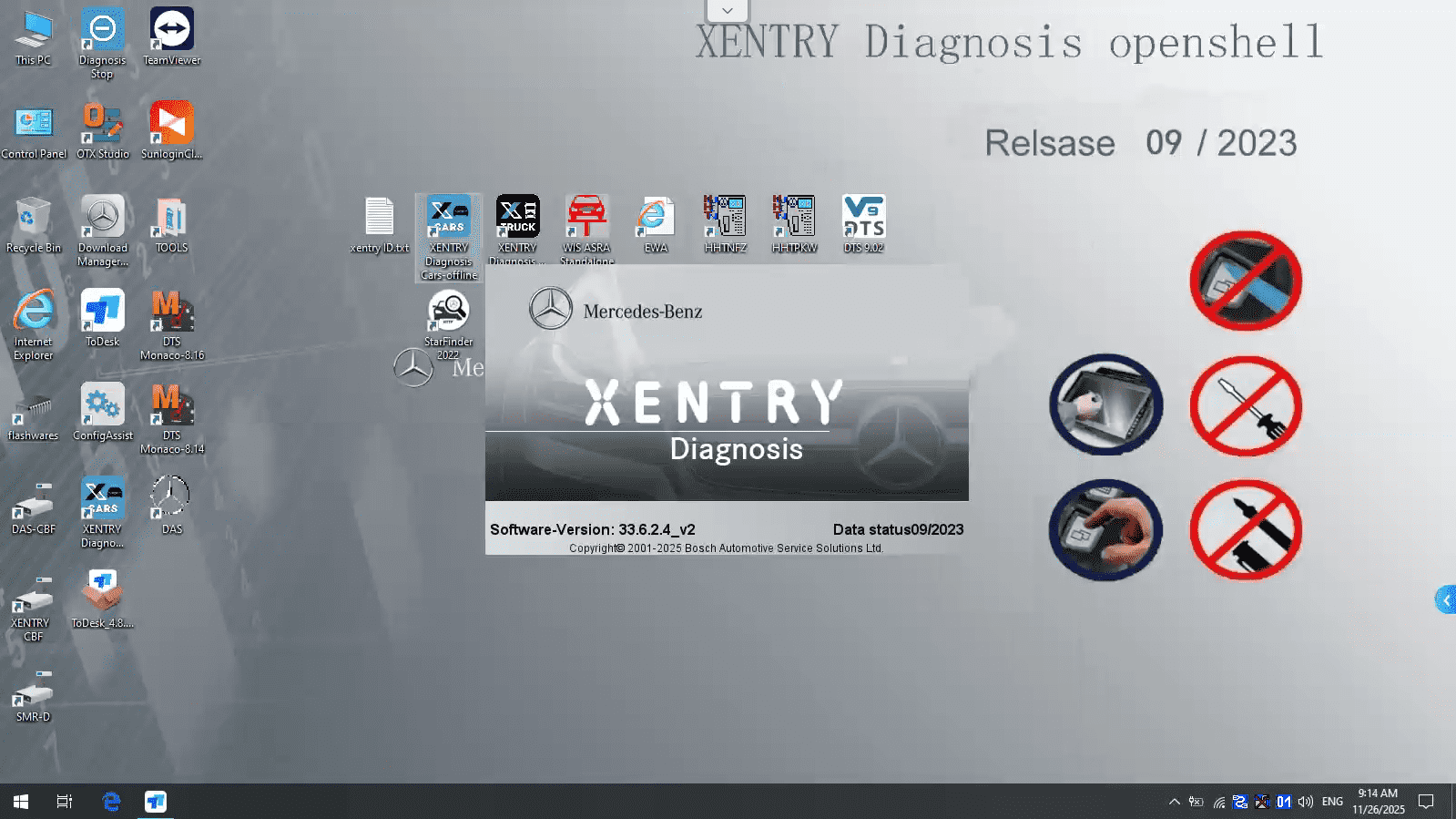Open the EWA shortcut
Screen dimensions: 1456x819
pyautogui.click(x=656, y=219)
